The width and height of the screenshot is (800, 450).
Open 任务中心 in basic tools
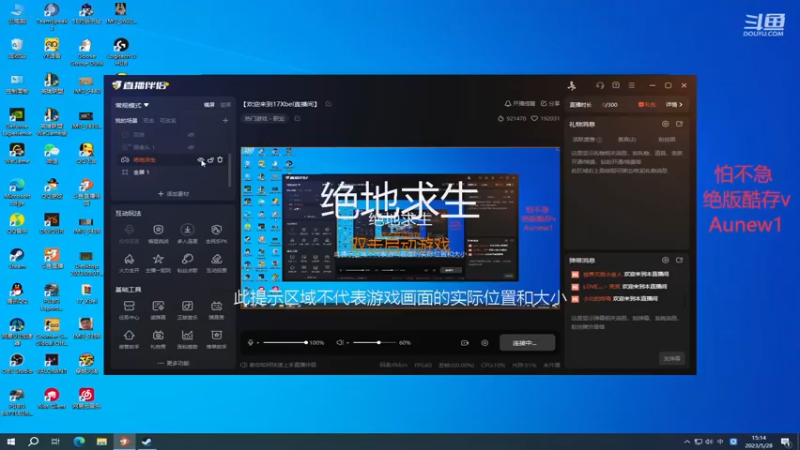coord(129,310)
